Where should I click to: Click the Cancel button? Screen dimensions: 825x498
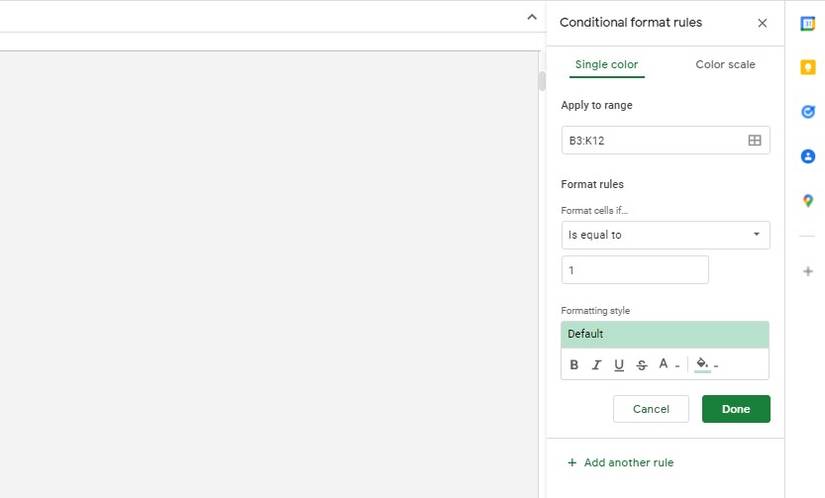click(651, 409)
